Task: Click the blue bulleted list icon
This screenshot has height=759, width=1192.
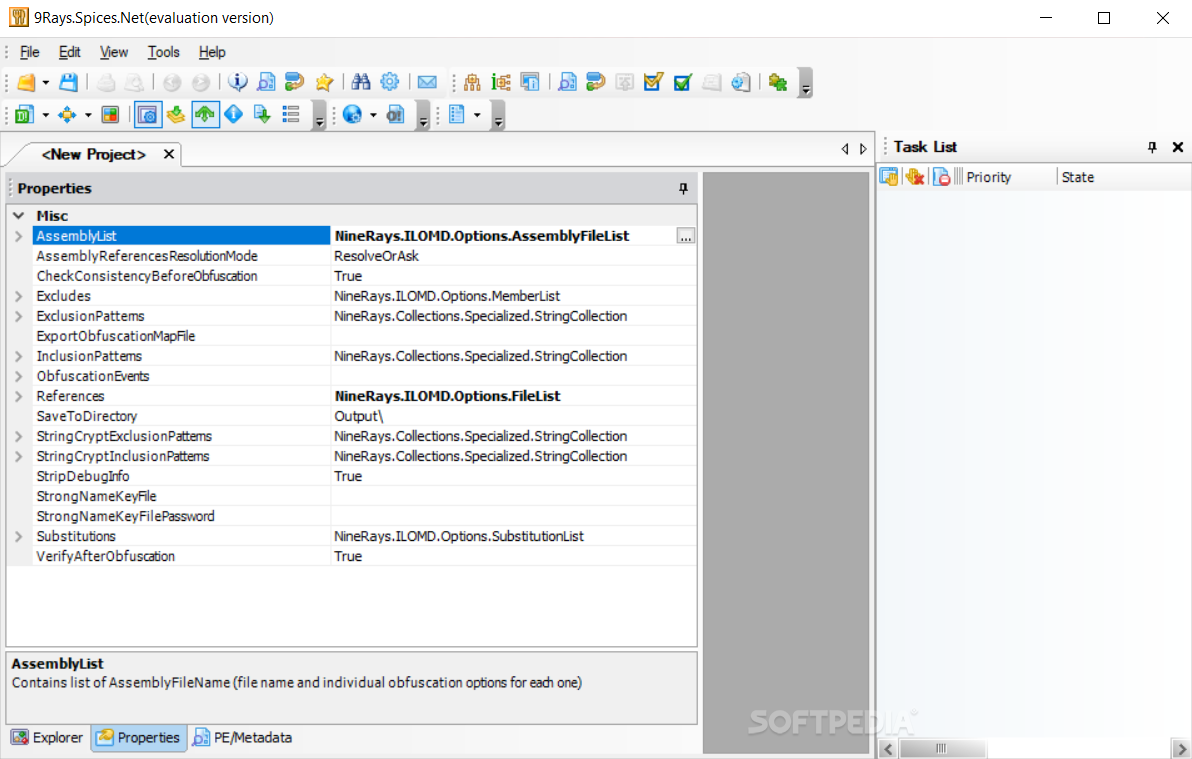Action: [291, 115]
